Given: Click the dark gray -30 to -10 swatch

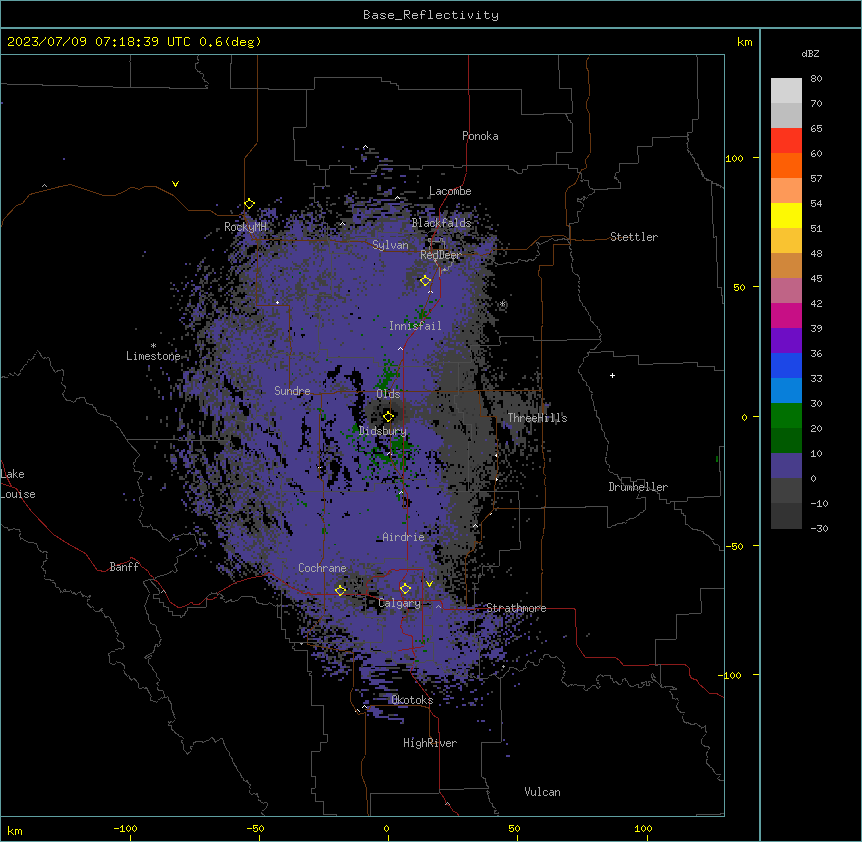Looking at the screenshot, I should tap(786, 516).
